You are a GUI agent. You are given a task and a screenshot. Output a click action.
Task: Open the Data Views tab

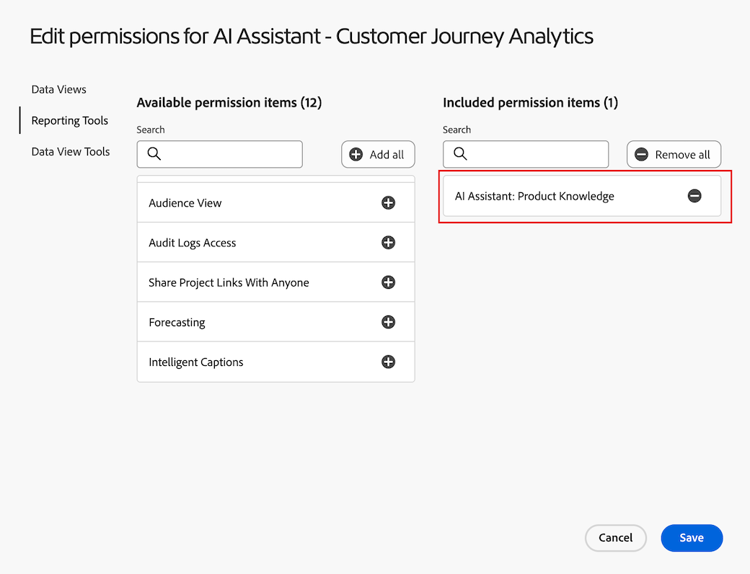[x=59, y=90]
